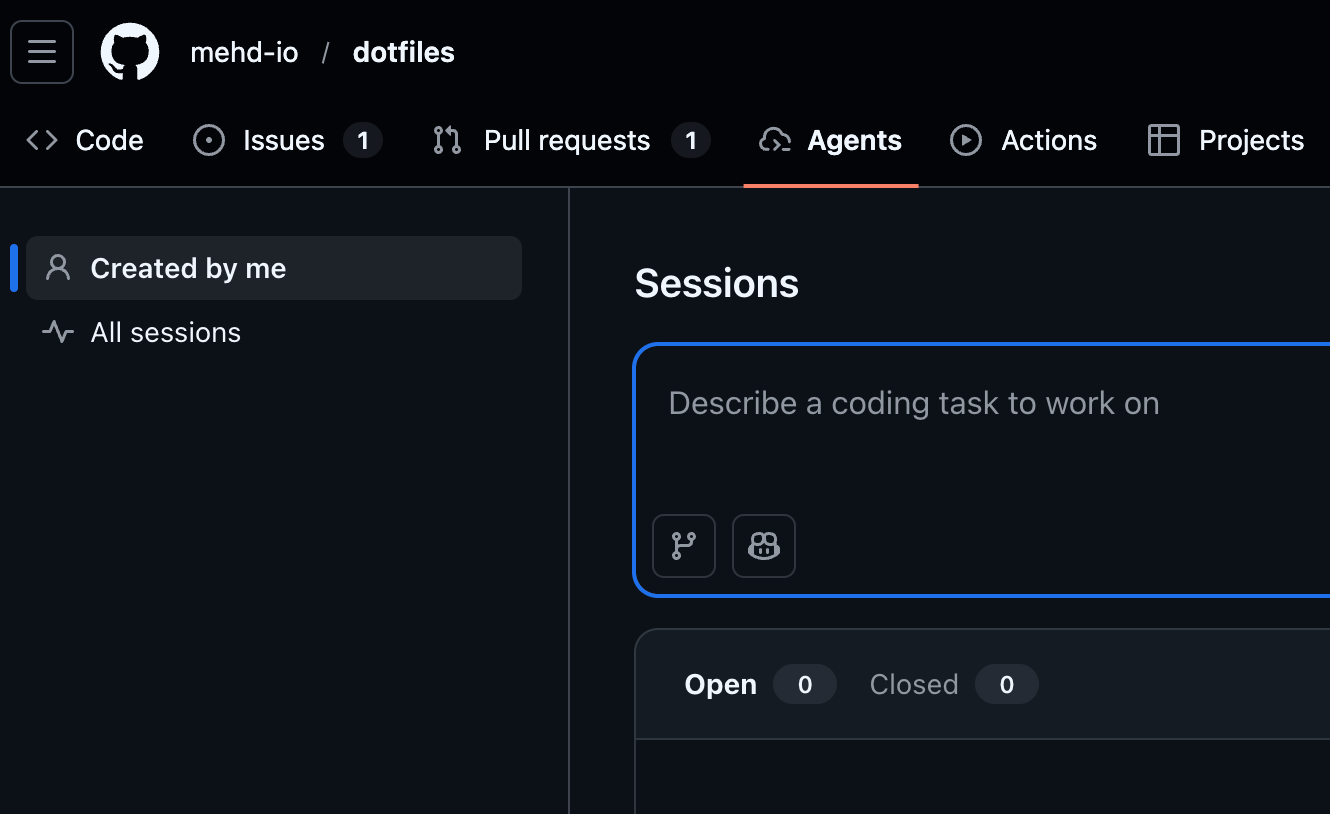Open the Actions tab
This screenshot has height=814, width=1330.
pyautogui.click(x=1024, y=141)
